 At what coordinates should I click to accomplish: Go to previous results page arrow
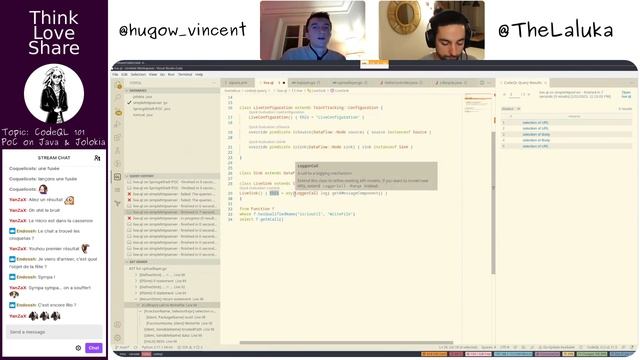[x=504, y=95]
